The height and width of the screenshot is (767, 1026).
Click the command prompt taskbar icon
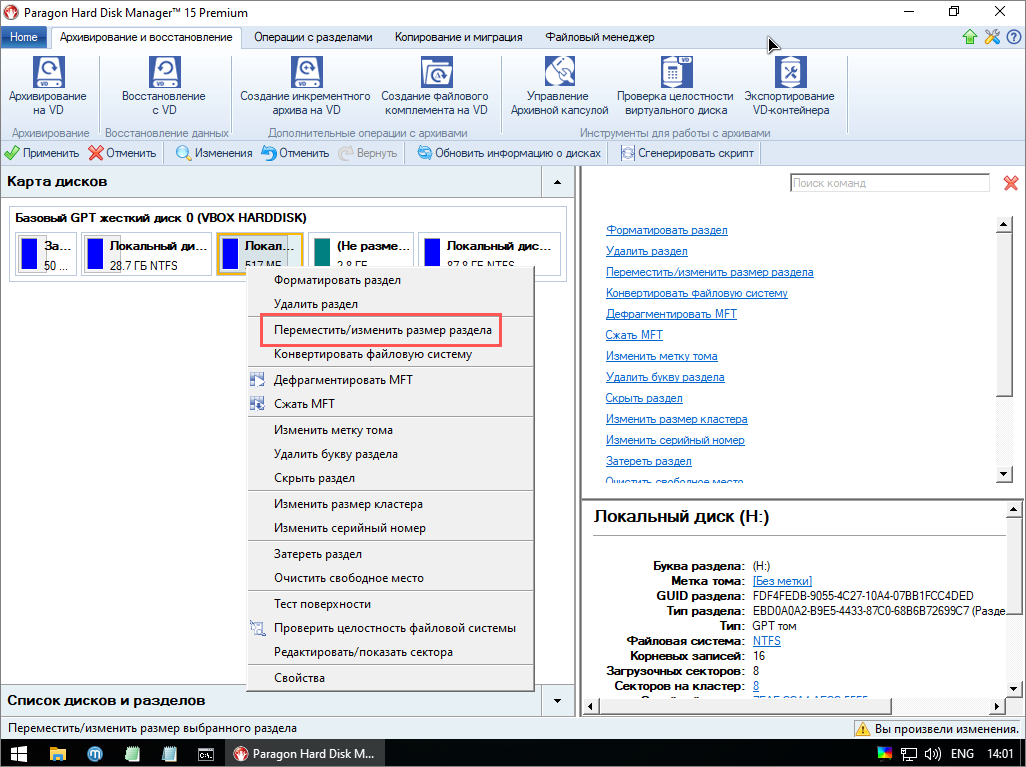point(205,754)
